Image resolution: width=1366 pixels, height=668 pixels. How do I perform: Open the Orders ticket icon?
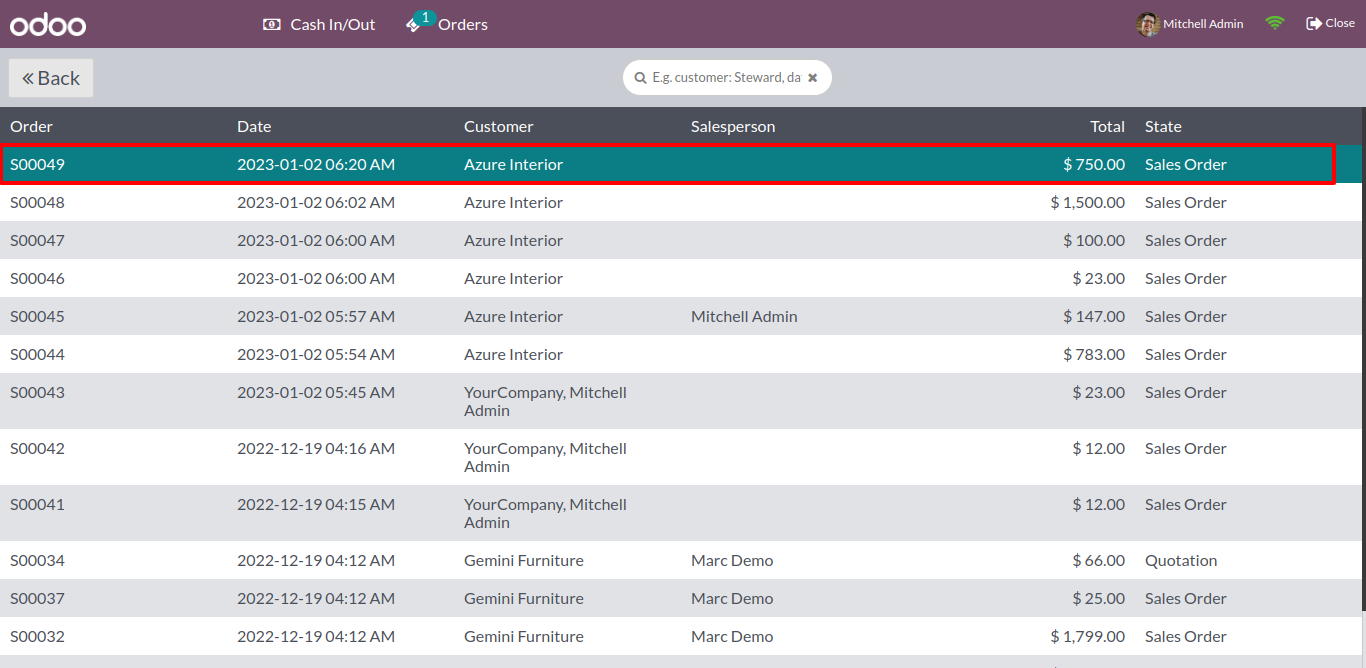tap(414, 25)
